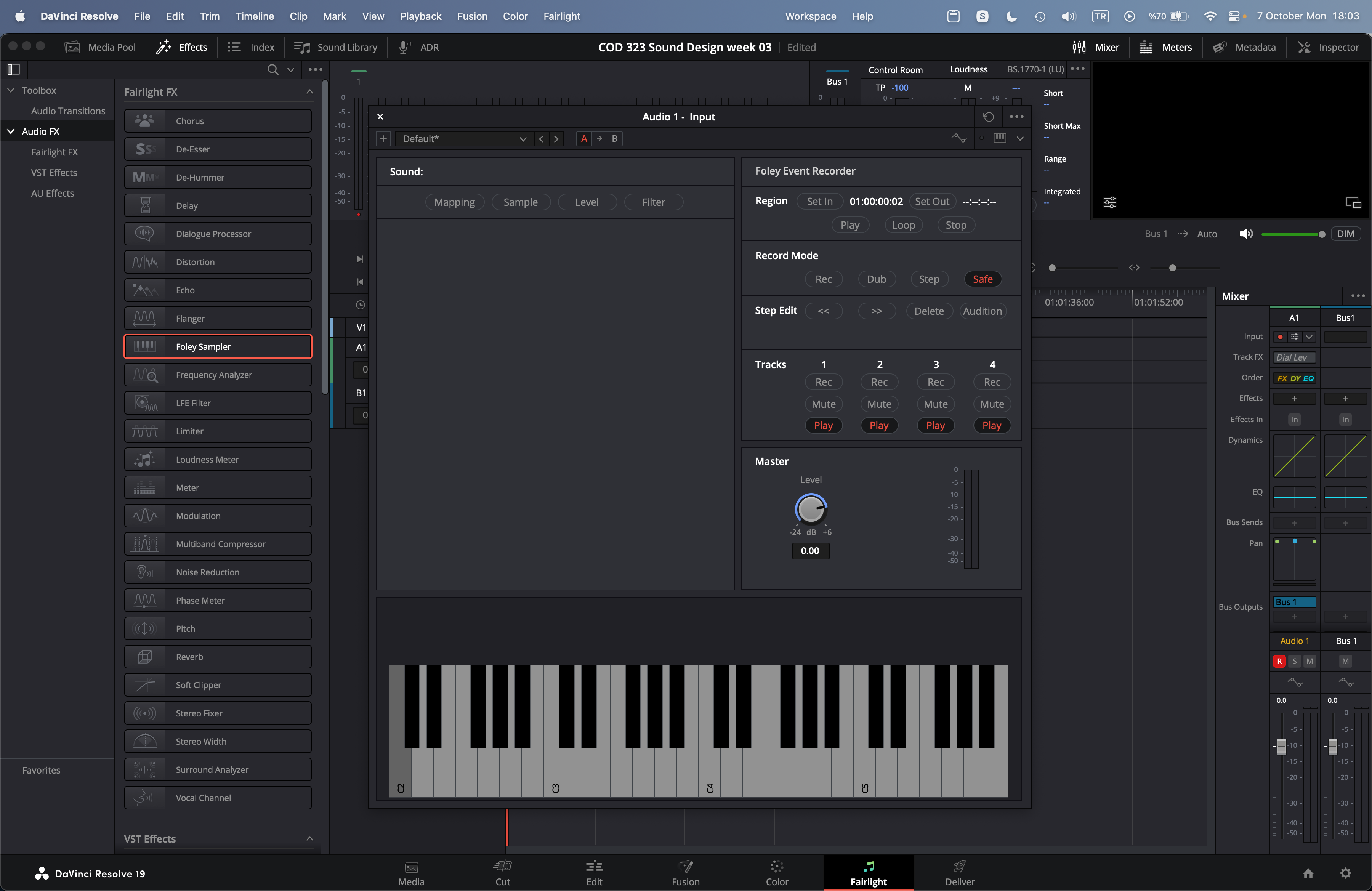The height and width of the screenshot is (891, 1372).
Task: Arm Rec on Foley track 1
Action: [823, 382]
